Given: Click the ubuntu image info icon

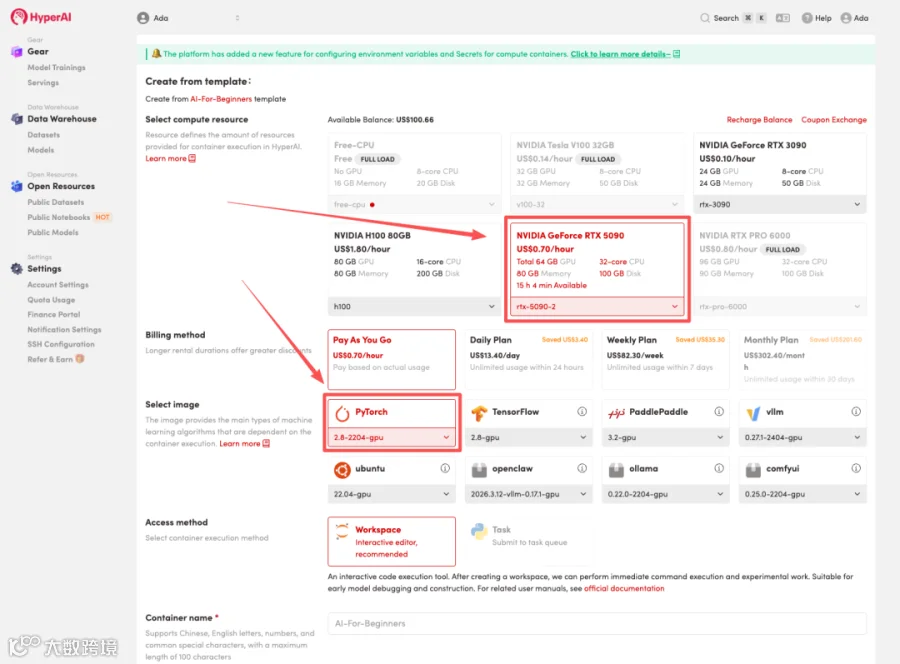Looking at the screenshot, I should [x=445, y=468].
